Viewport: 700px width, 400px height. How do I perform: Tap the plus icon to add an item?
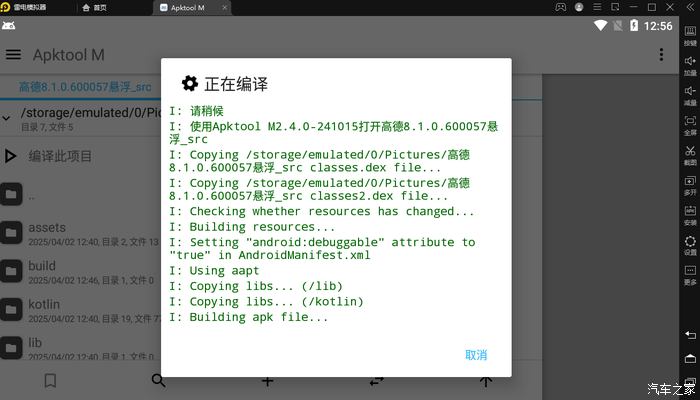[x=267, y=381]
